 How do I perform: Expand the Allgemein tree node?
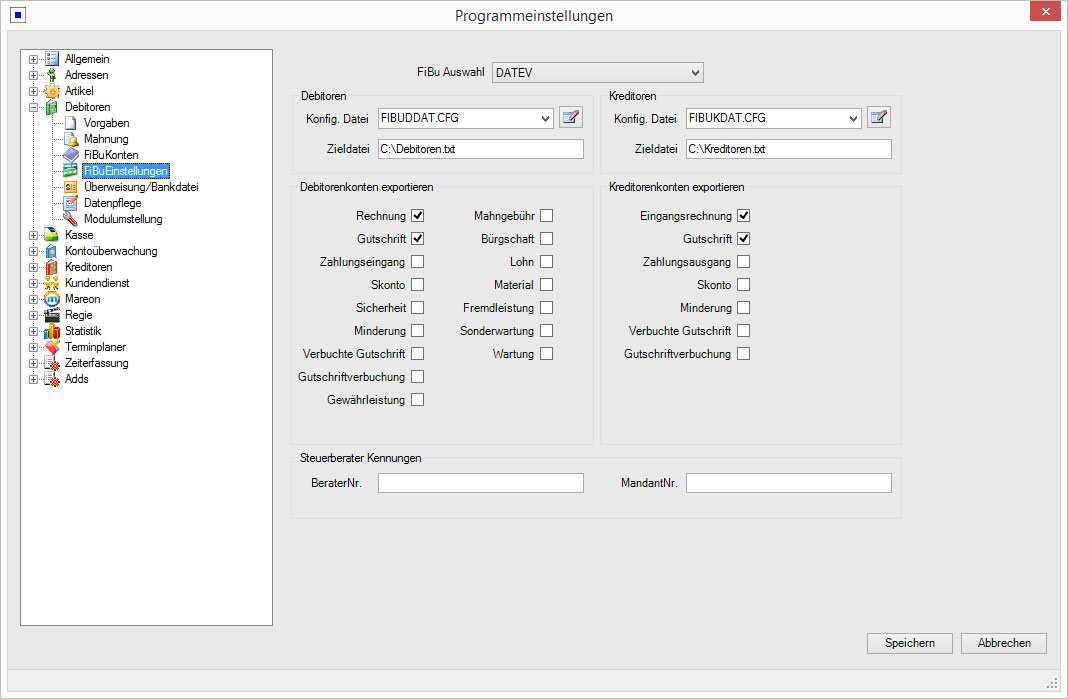[x=33, y=59]
